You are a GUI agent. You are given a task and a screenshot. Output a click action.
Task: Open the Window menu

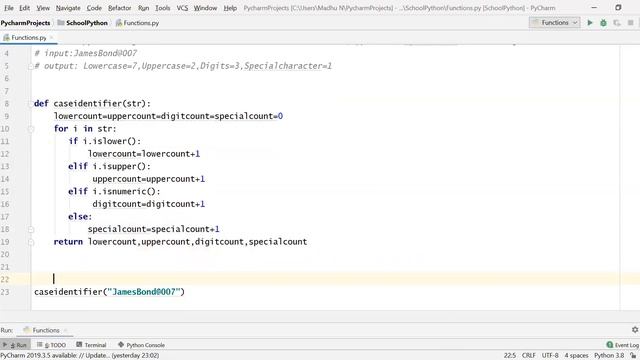pos(205,8)
